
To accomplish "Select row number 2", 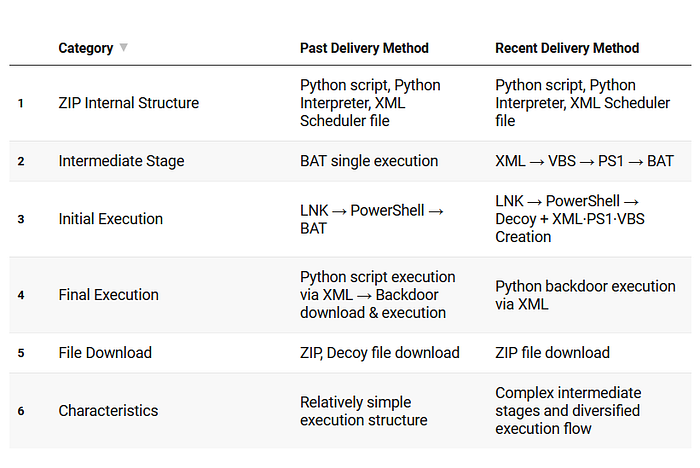I will (x=20, y=161).
